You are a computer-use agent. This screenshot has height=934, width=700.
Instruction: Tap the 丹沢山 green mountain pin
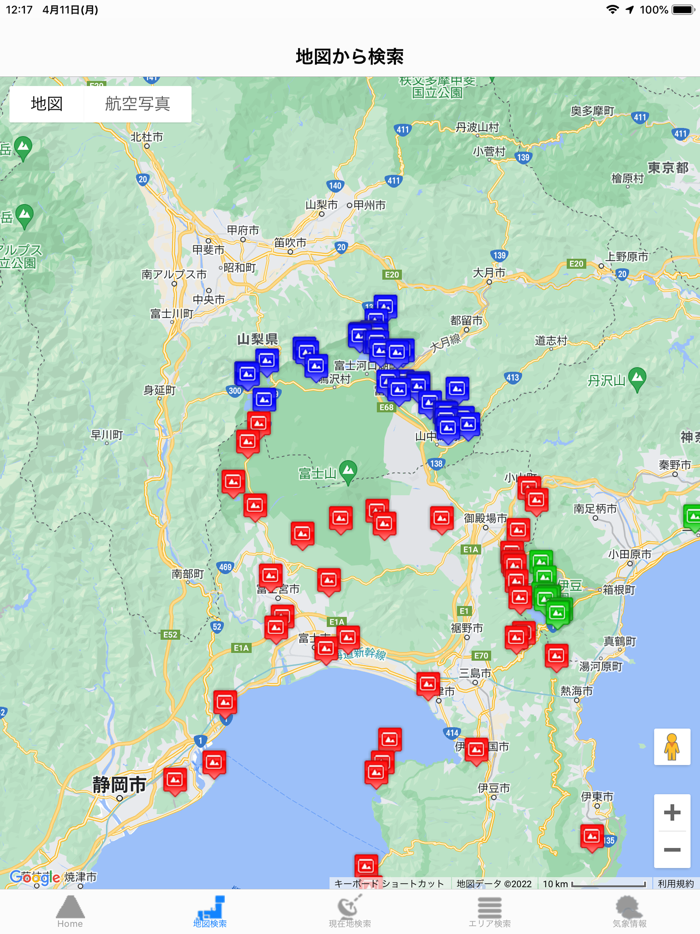tap(637, 379)
